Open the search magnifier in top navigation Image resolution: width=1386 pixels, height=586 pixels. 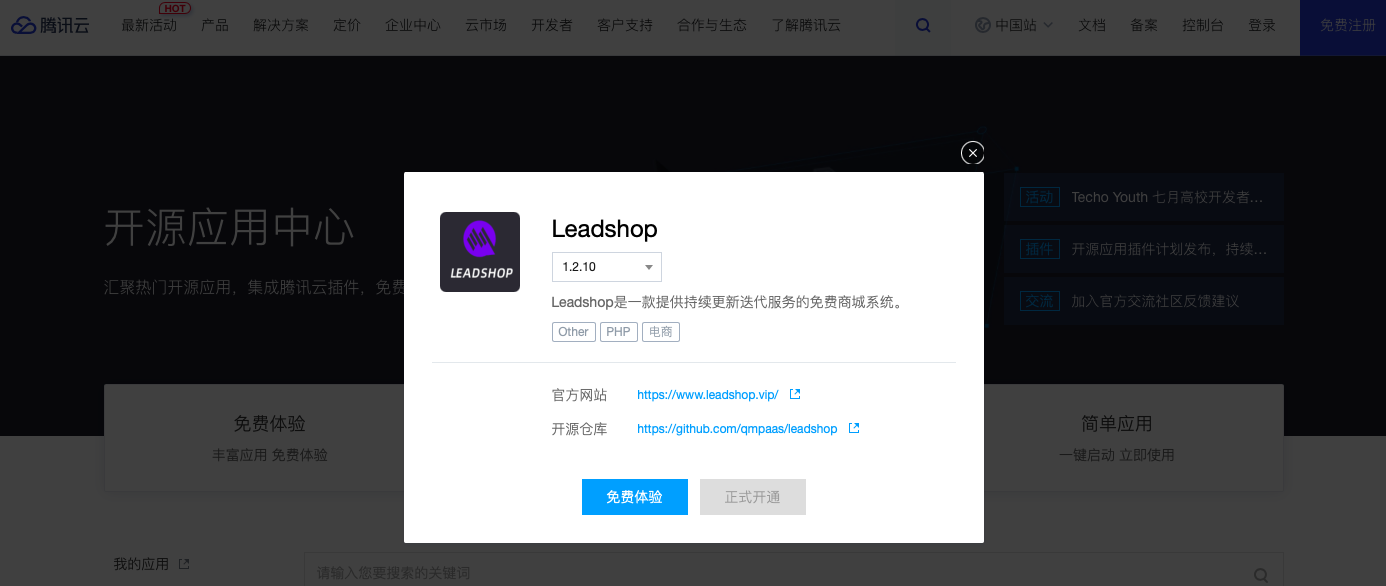tap(923, 26)
